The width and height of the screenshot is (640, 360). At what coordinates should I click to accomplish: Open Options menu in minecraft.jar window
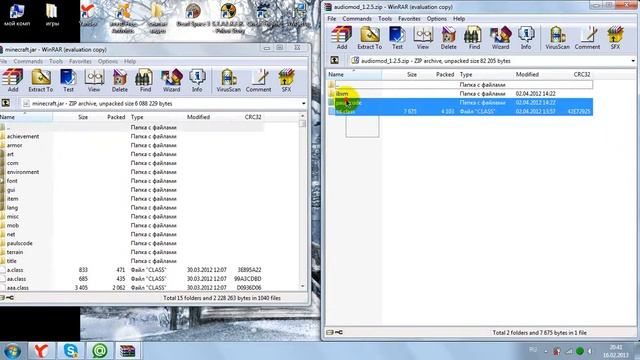click(108, 61)
